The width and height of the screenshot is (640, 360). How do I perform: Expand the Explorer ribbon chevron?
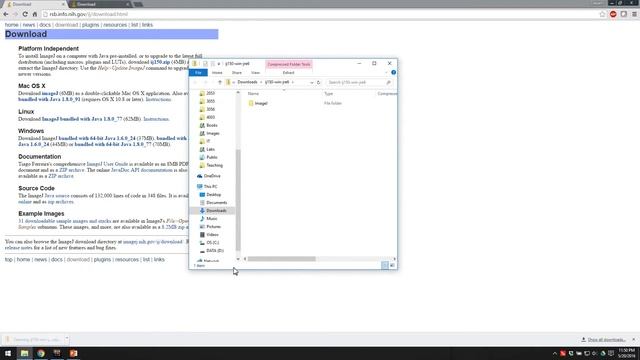[x=386, y=72]
